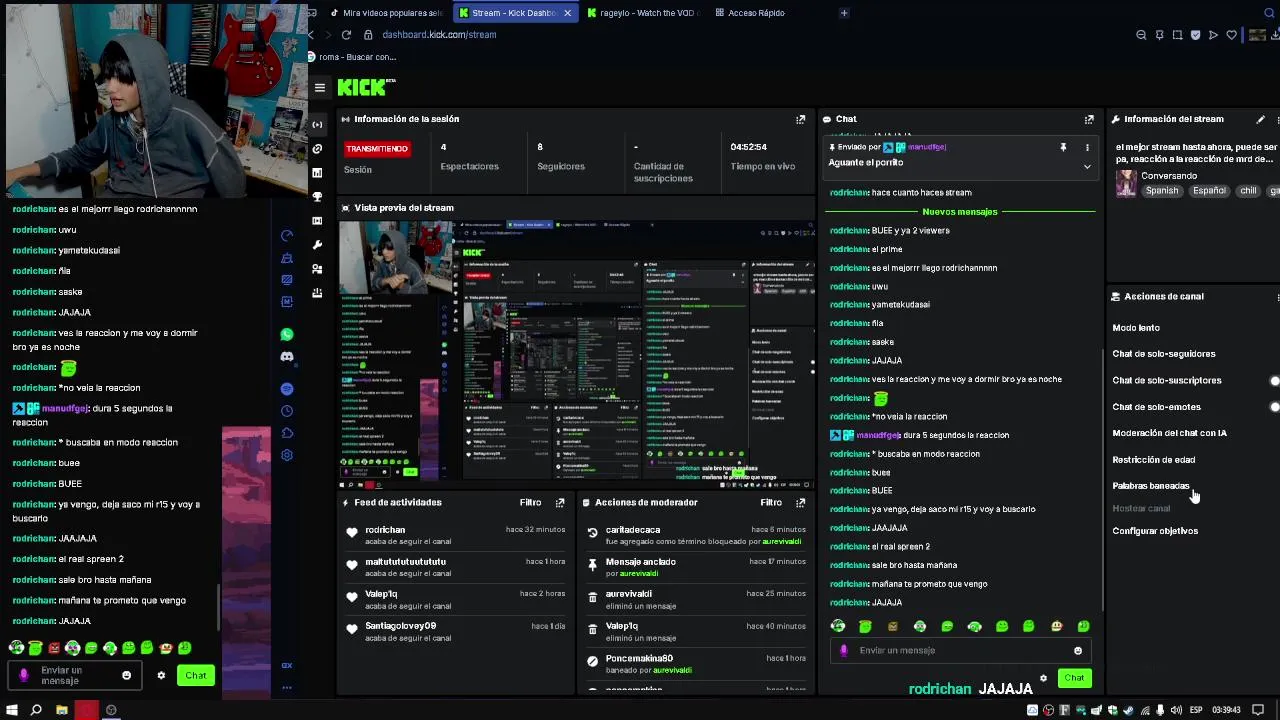
Task: Pop out the Chat panel
Action: (x=1089, y=119)
